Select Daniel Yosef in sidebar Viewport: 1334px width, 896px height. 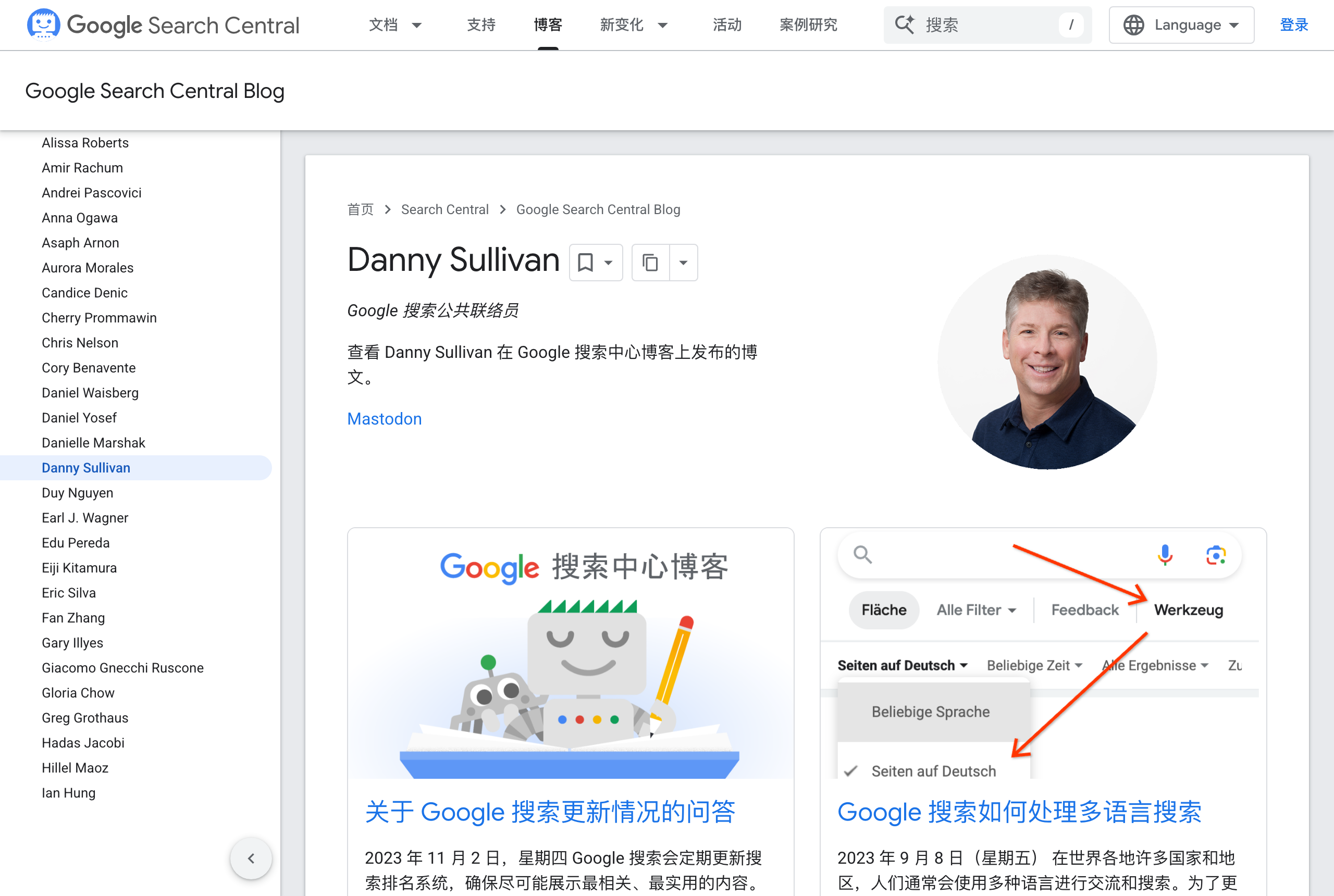point(79,418)
